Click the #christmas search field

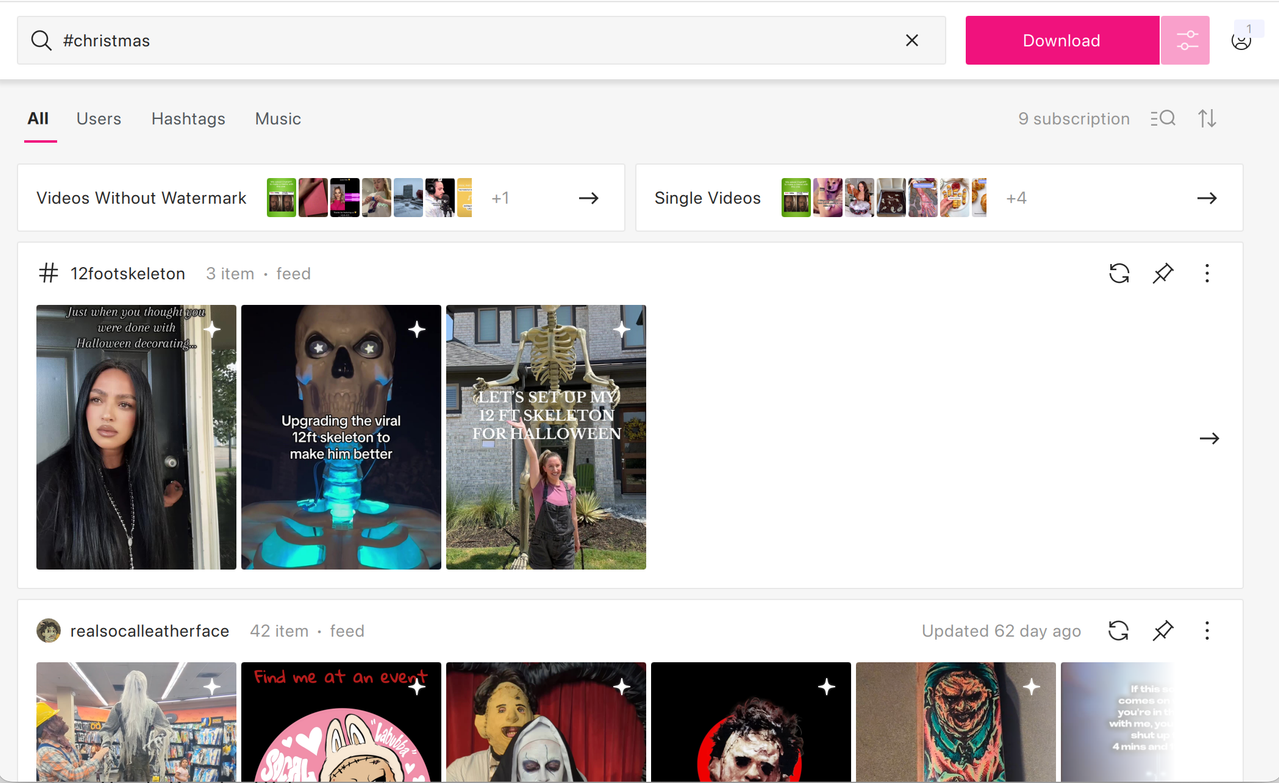(x=481, y=41)
